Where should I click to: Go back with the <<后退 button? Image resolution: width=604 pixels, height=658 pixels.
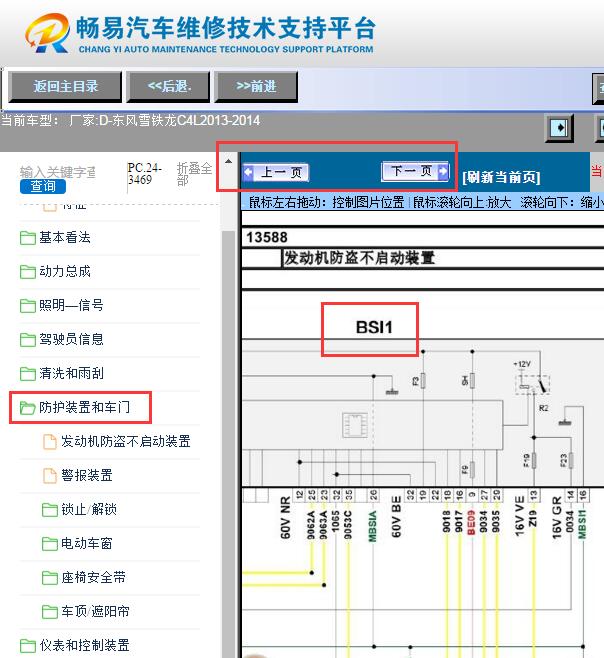pos(168,86)
